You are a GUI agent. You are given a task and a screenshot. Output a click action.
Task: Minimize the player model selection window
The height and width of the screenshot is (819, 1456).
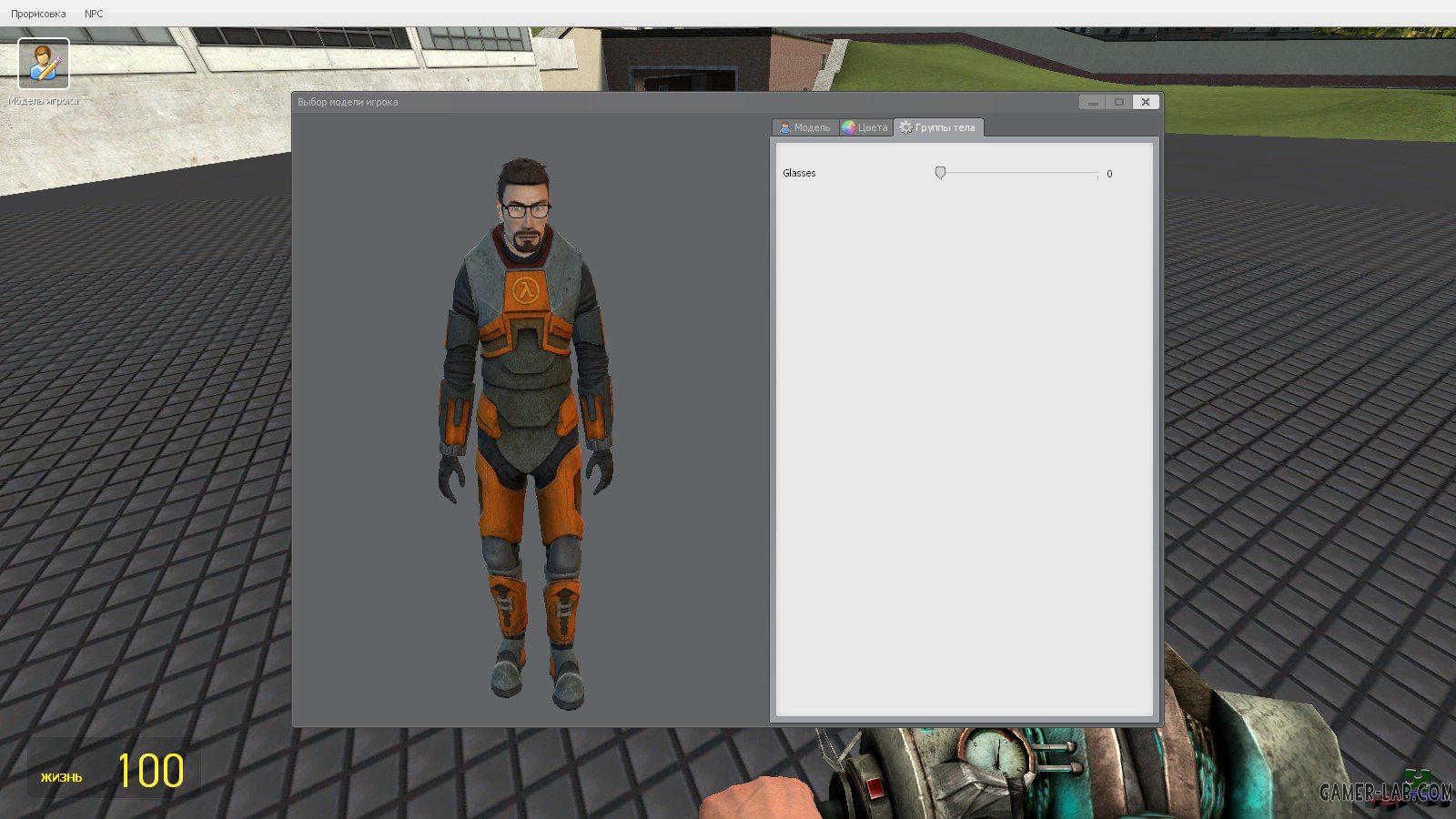[1093, 102]
